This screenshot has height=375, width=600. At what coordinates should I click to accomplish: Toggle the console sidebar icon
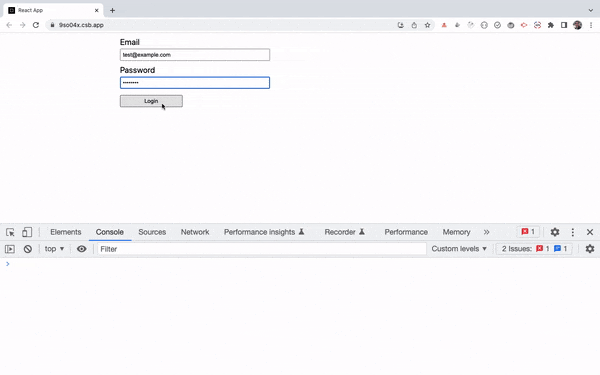(x=10, y=249)
